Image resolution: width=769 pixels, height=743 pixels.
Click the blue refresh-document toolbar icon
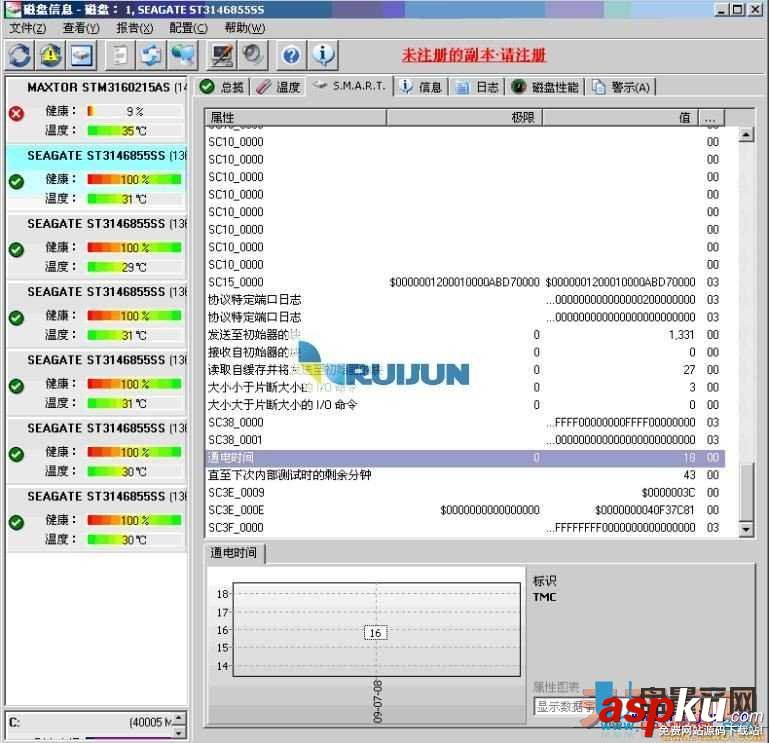(x=151, y=55)
